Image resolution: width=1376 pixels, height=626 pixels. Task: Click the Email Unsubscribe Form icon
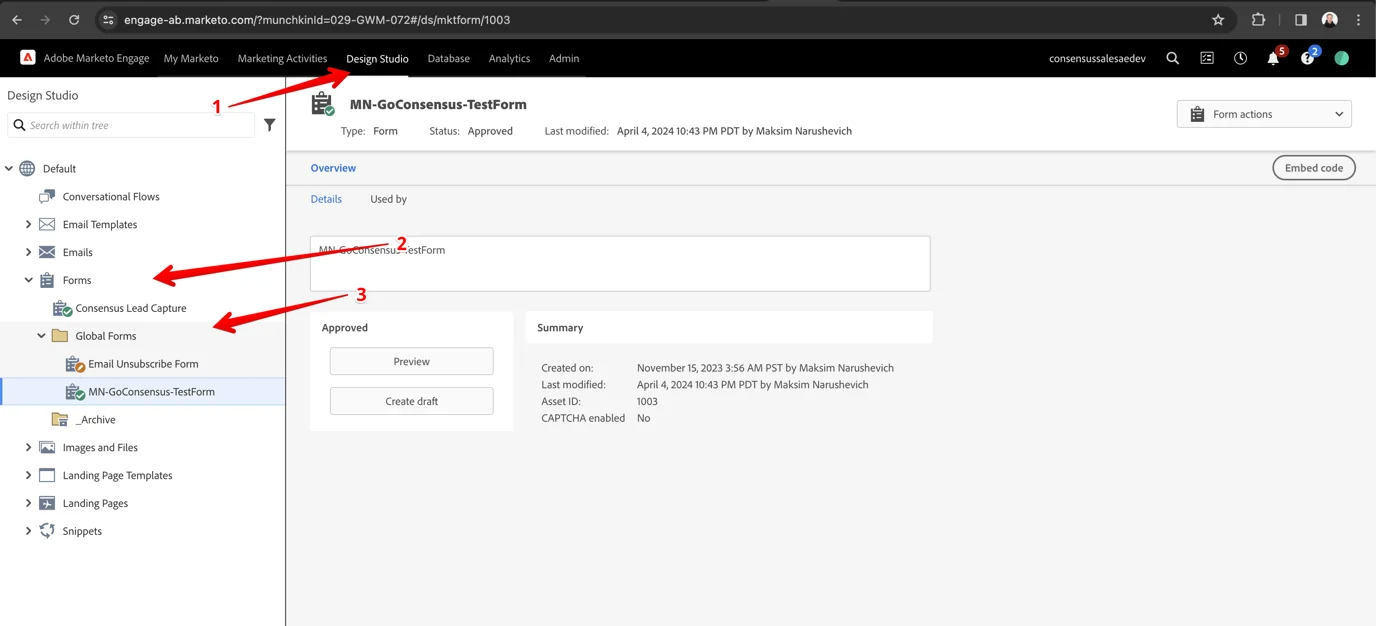pos(75,364)
